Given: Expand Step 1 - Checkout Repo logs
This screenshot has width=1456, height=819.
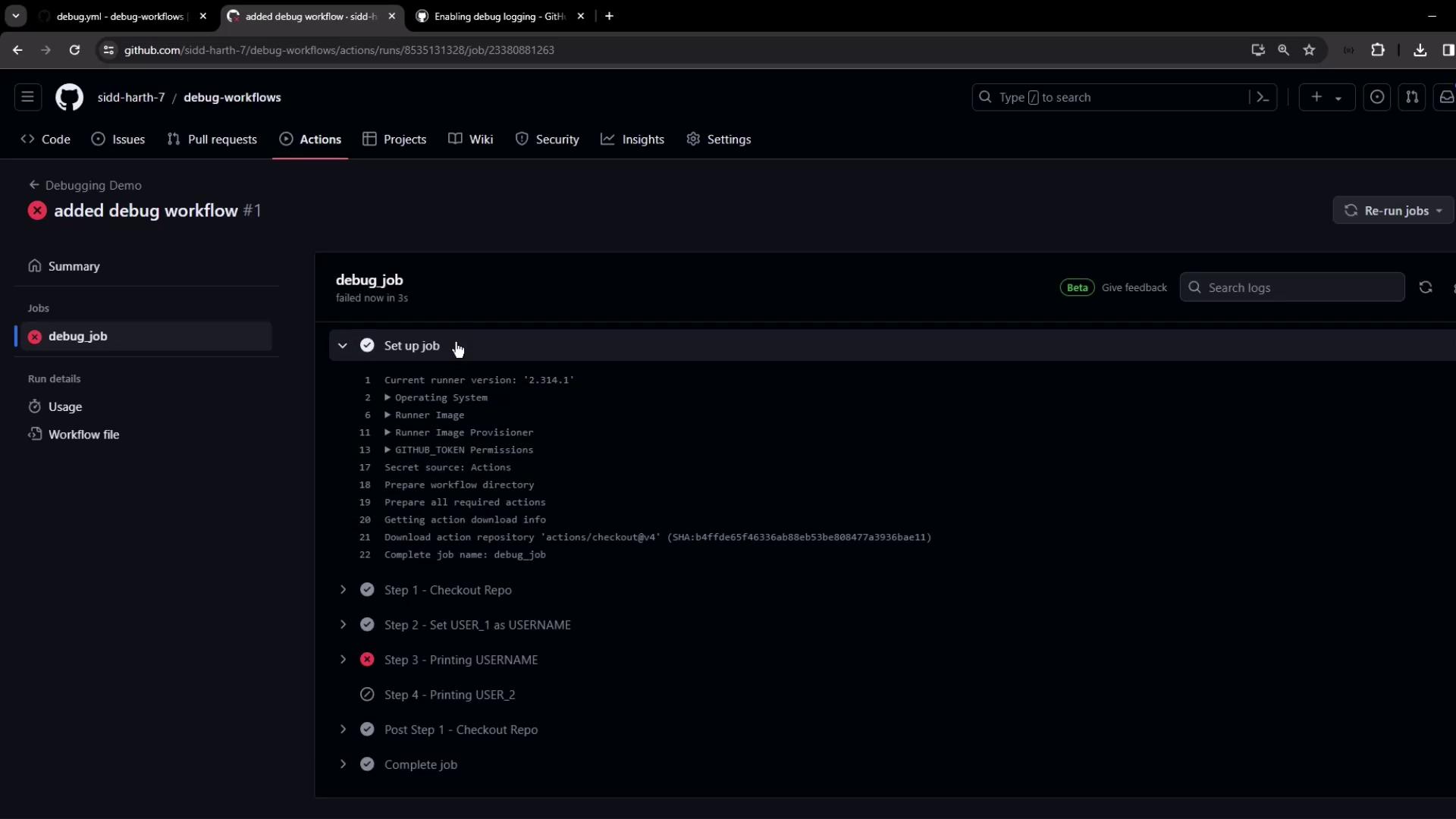Looking at the screenshot, I should [x=343, y=590].
